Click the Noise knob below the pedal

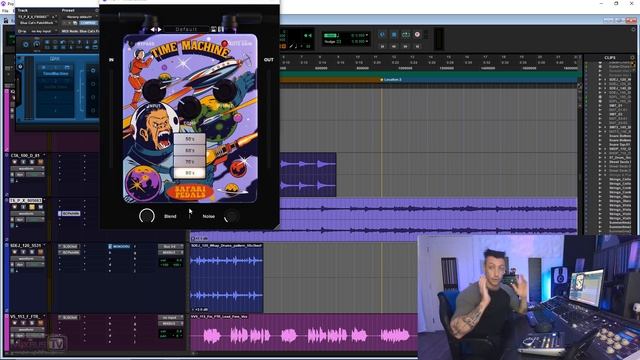232,216
